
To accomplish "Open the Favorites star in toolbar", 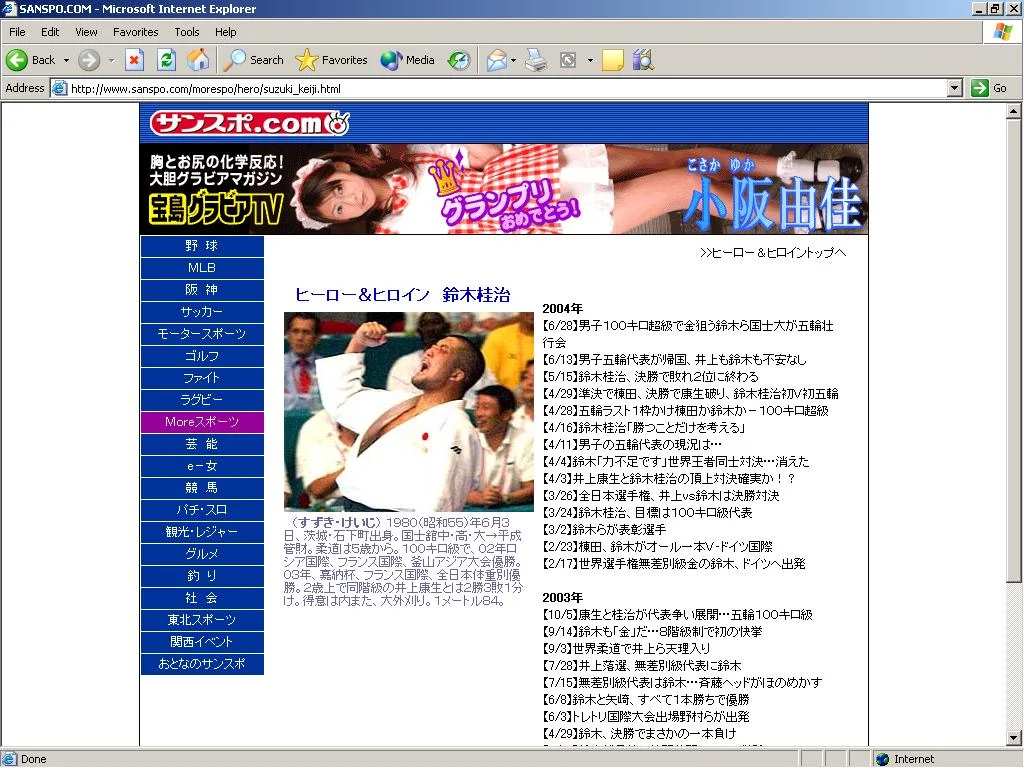I will pyautogui.click(x=332, y=60).
